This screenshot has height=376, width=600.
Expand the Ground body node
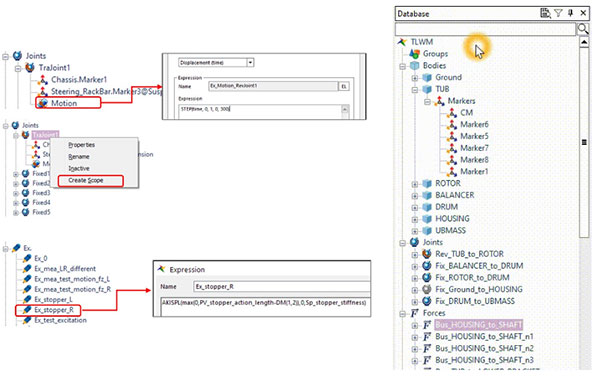415,78
